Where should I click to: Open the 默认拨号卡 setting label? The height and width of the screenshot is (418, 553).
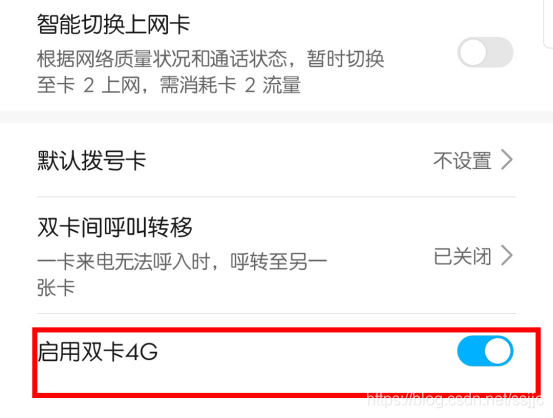click(x=92, y=160)
